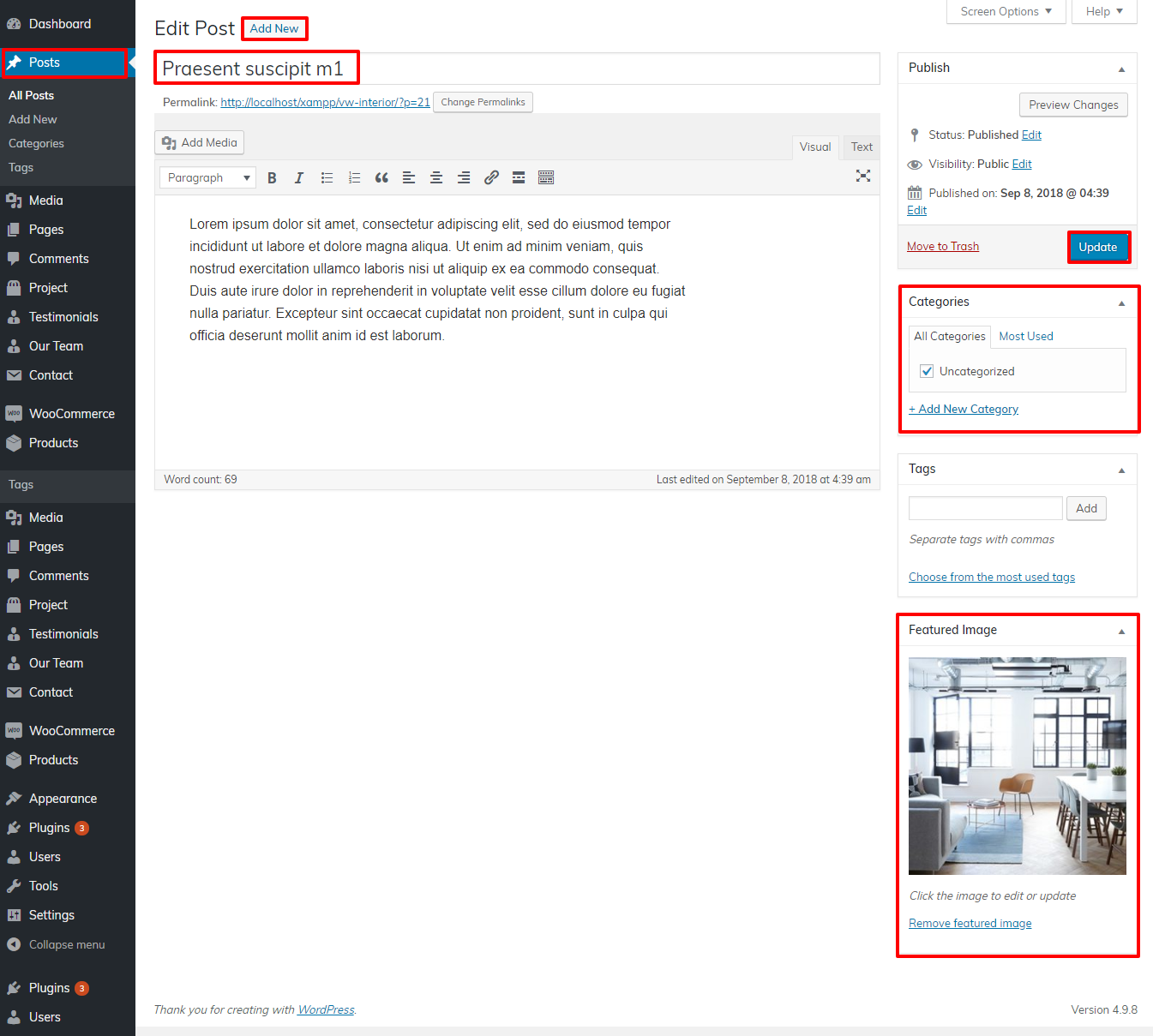Select the Most Used categories tab
Image resolution: width=1153 pixels, height=1036 pixels.
click(1026, 336)
